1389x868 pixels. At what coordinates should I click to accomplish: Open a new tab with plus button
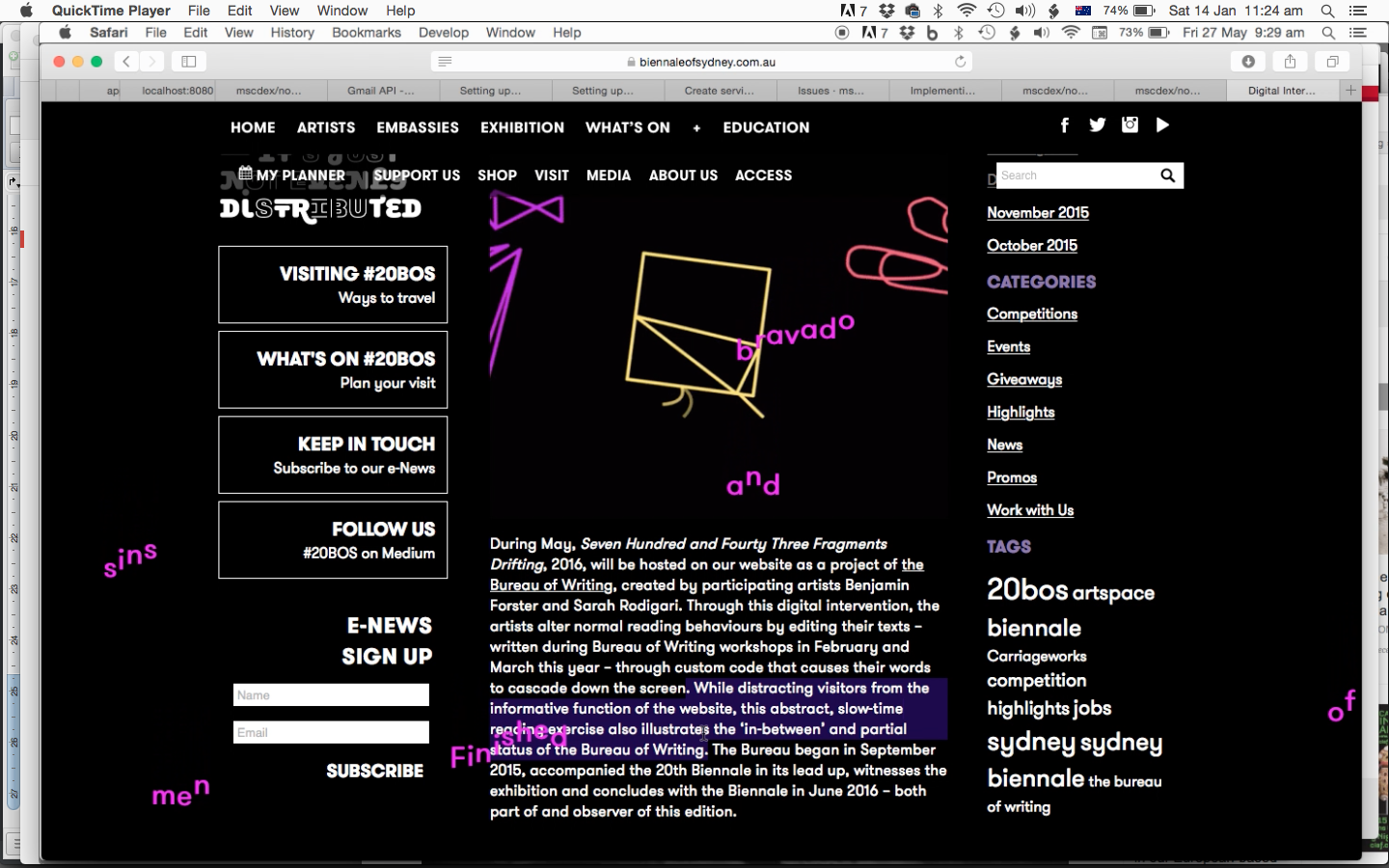1350,91
